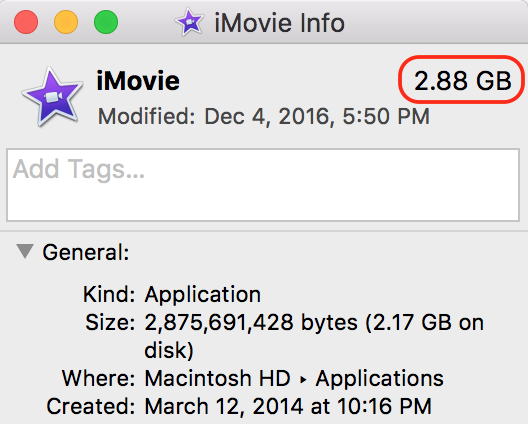Viewport: 528px width, 424px height.
Task: Minimize window with the yellow button
Action: [66, 22]
